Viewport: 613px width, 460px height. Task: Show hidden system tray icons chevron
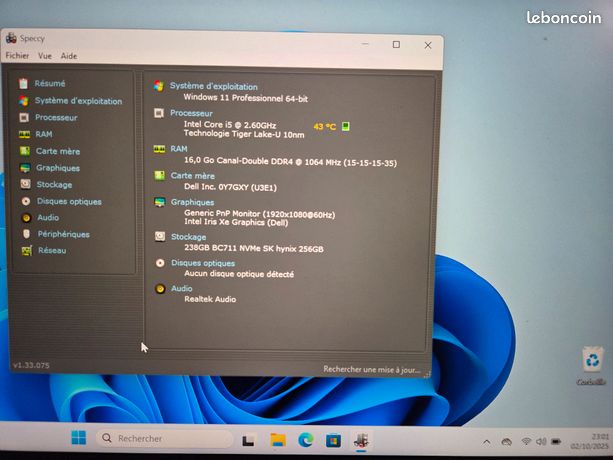point(485,441)
